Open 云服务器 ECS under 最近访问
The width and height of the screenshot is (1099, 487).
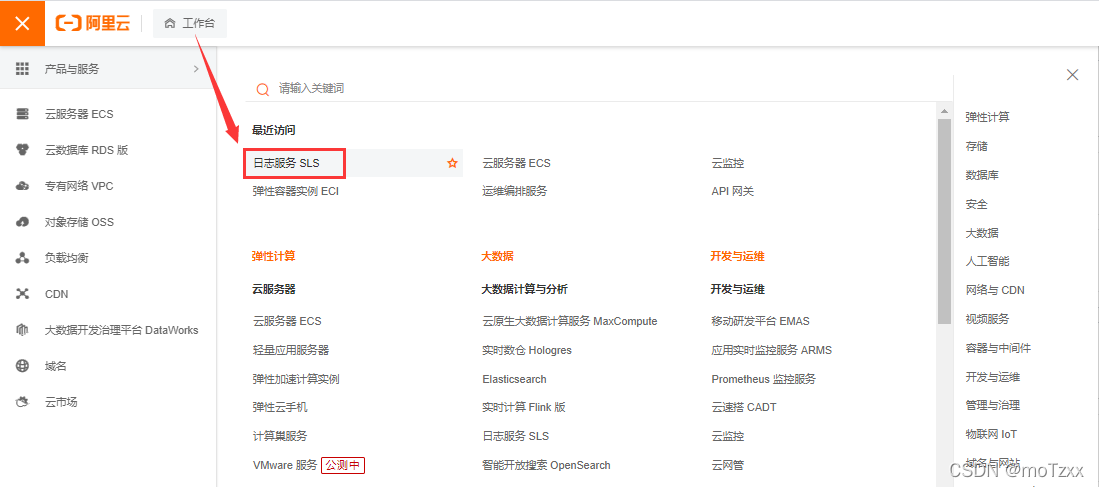(x=517, y=163)
